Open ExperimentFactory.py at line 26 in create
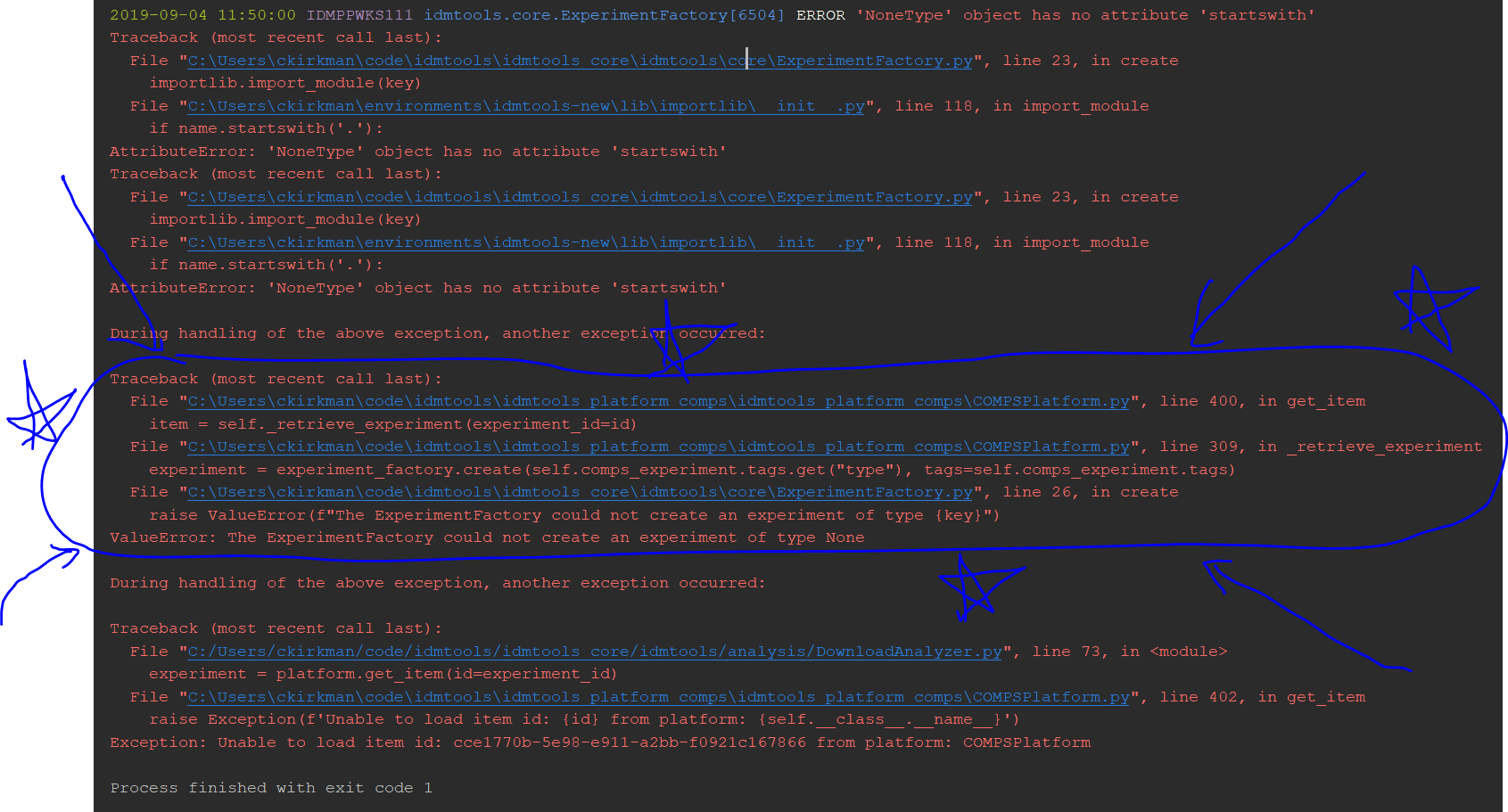 point(578,491)
